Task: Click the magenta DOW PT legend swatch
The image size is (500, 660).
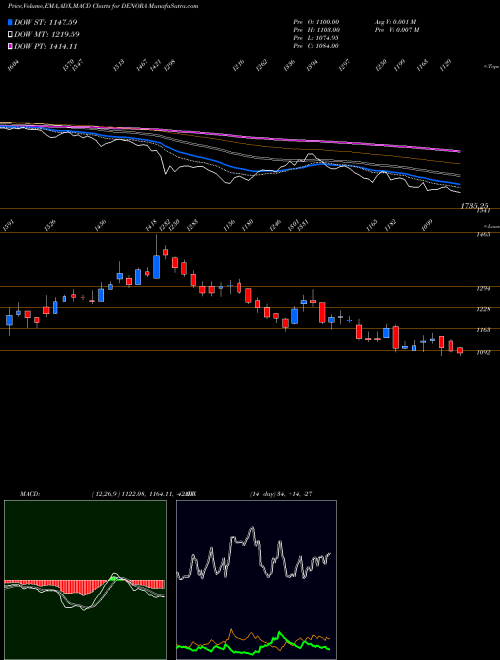Action: tap(10, 47)
